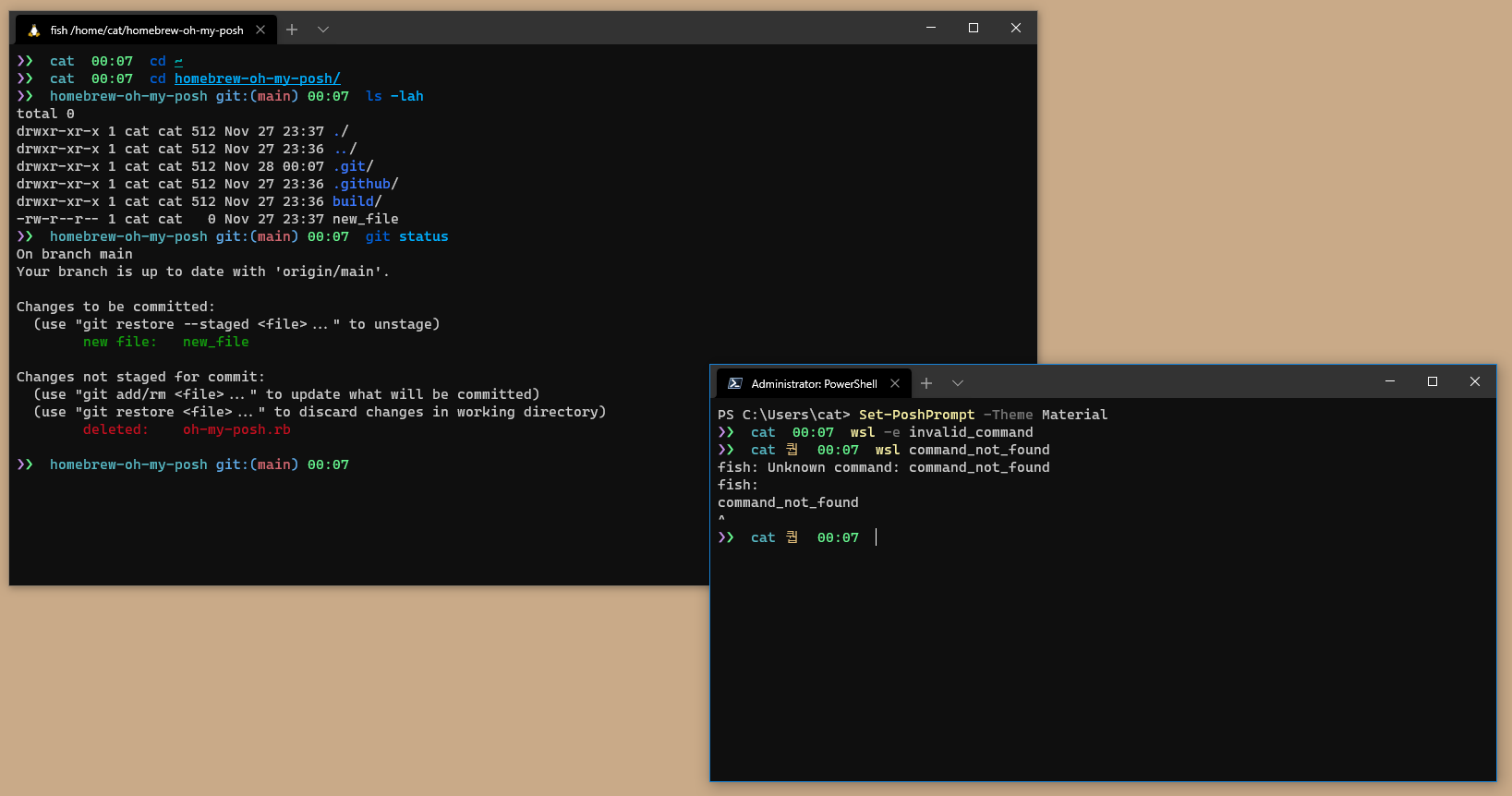Minimize the fish terminal window
This screenshot has width=1512, height=796.
(931, 28)
